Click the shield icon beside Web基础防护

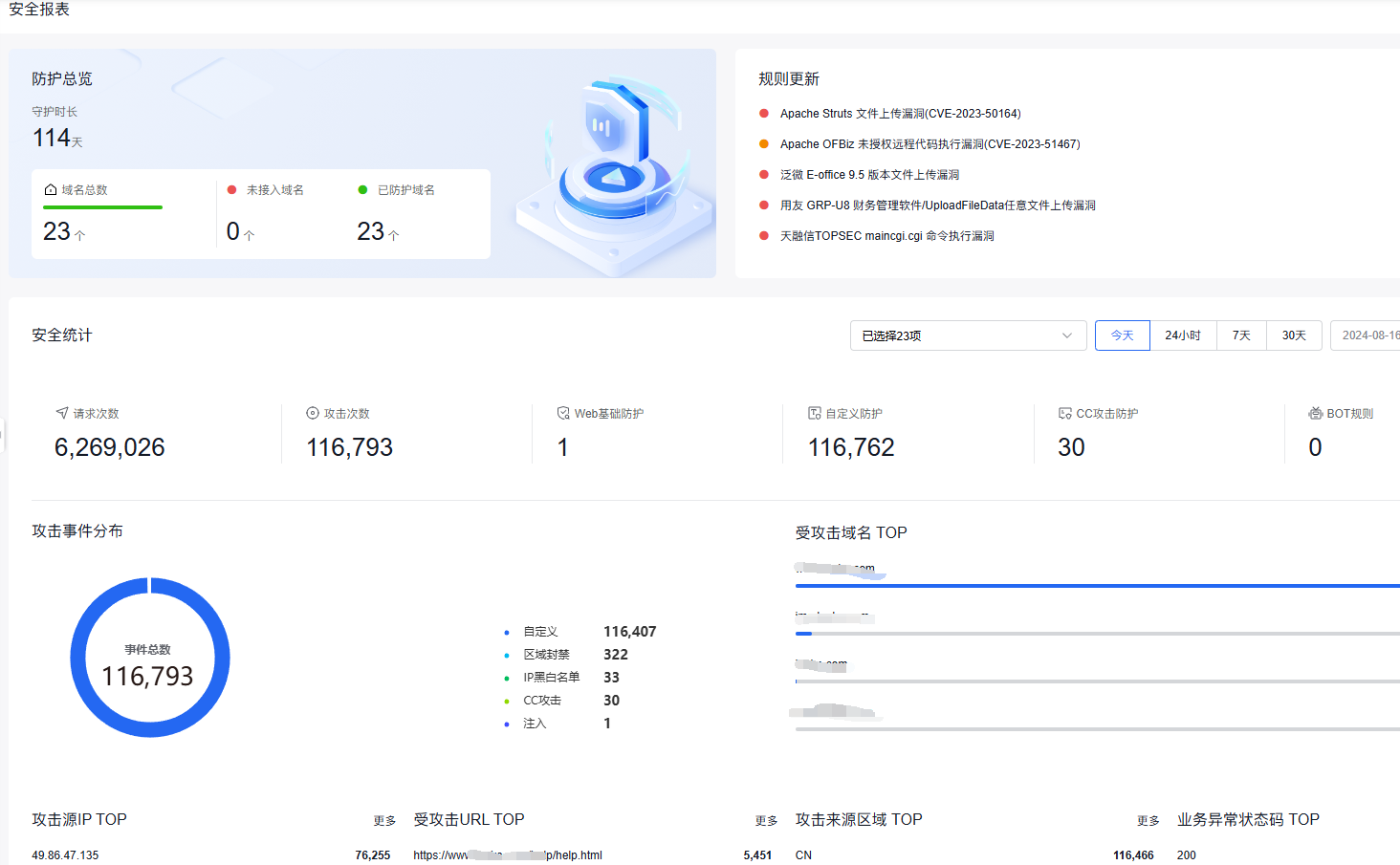[564, 413]
